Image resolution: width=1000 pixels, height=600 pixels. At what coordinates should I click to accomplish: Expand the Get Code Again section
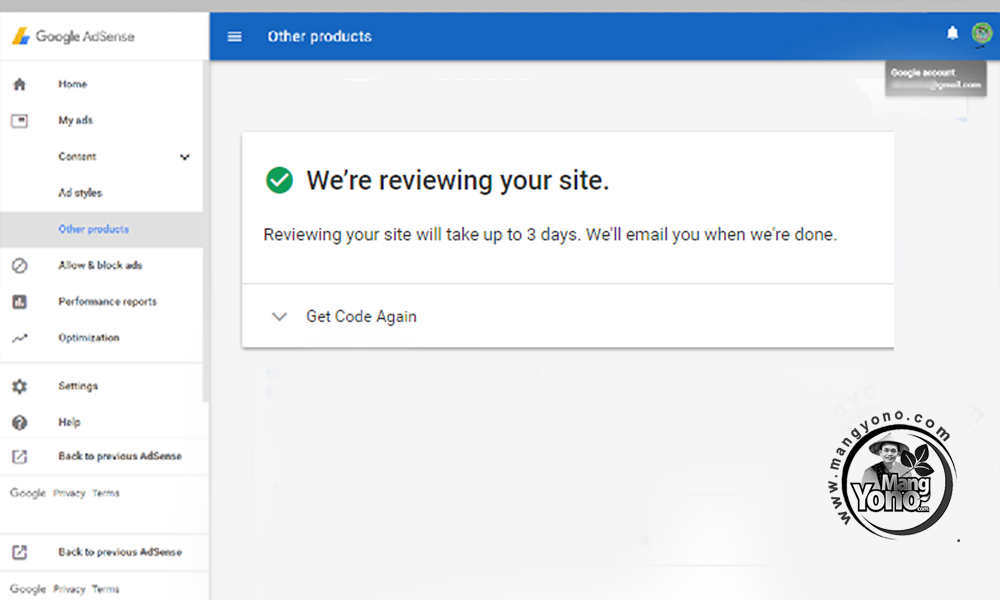click(280, 317)
